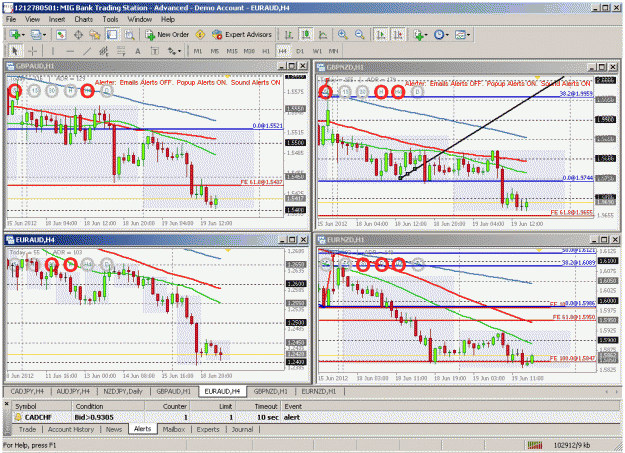Toggle the Market Watch window icon
Screen dimensions: 625x453
(61, 35)
